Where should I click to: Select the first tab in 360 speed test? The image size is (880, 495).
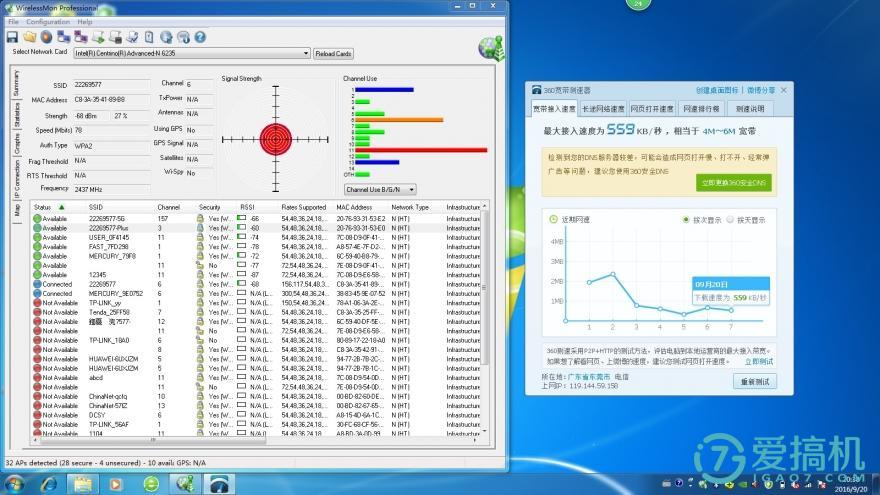[554, 108]
